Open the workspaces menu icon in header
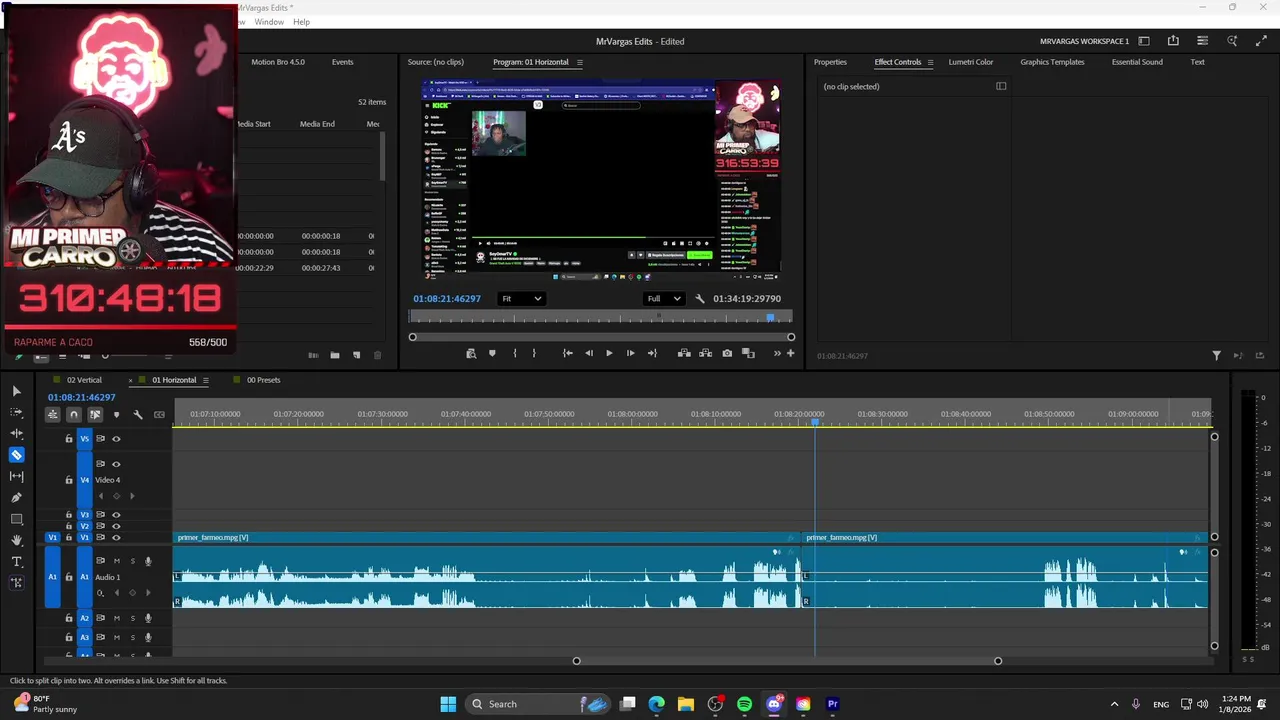Image resolution: width=1280 pixels, height=720 pixels. pyautogui.click(x=1144, y=41)
